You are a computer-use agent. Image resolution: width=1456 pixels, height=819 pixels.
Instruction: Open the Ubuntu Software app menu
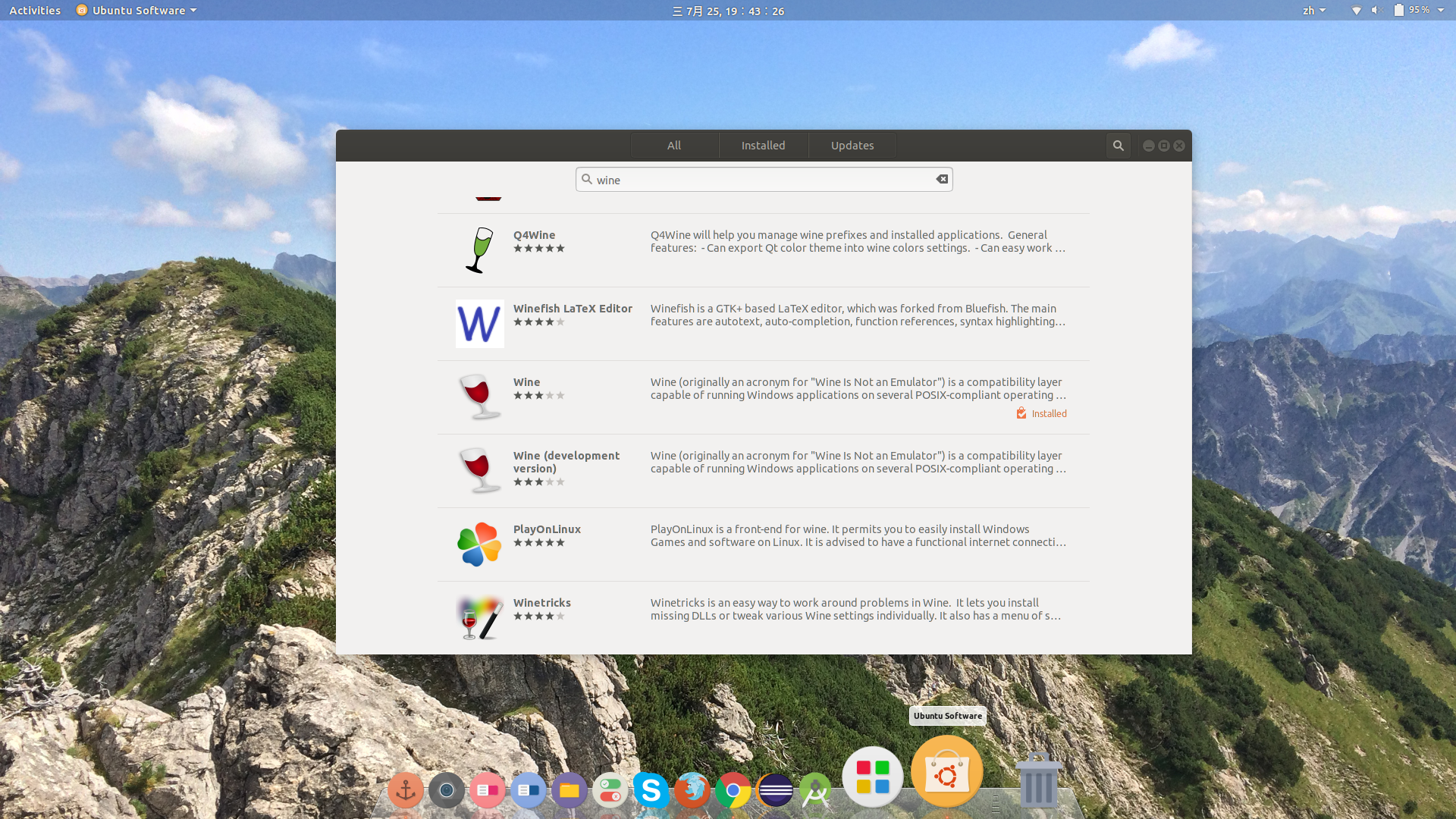136,11
